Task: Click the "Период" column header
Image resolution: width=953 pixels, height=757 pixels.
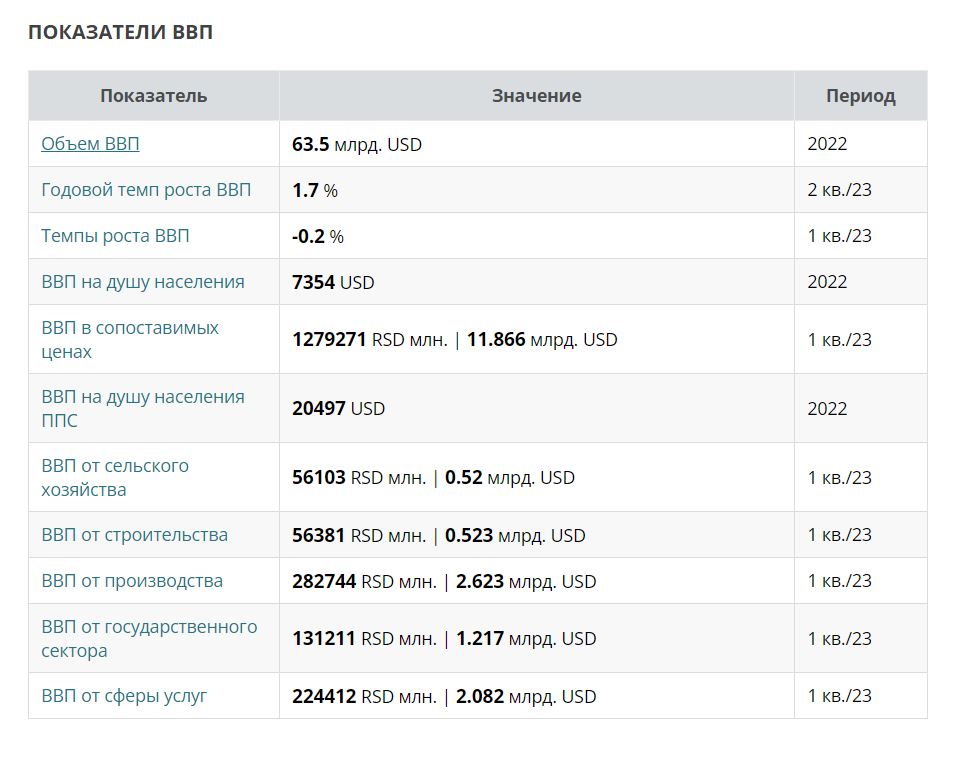Action: (860, 96)
